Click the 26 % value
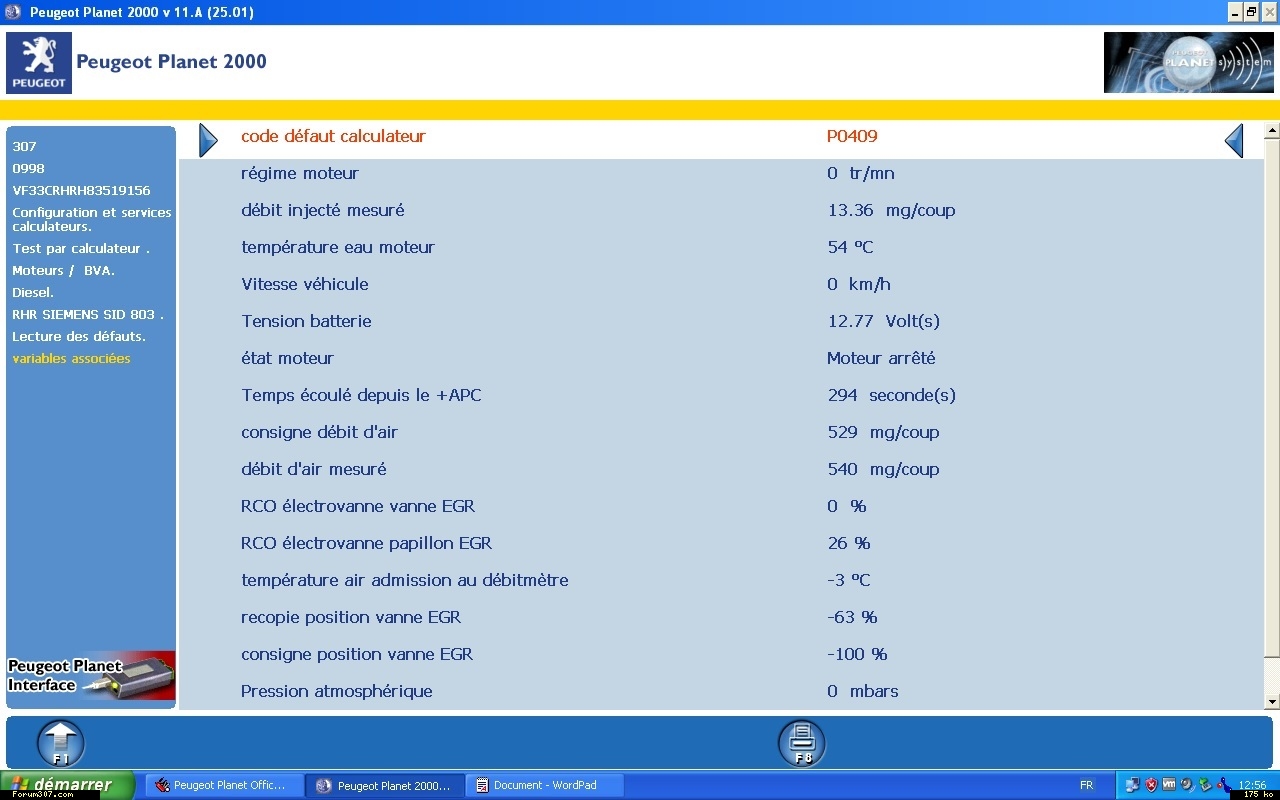The width and height of the screenshot is (1280, 800). click(x=849, y=543)
